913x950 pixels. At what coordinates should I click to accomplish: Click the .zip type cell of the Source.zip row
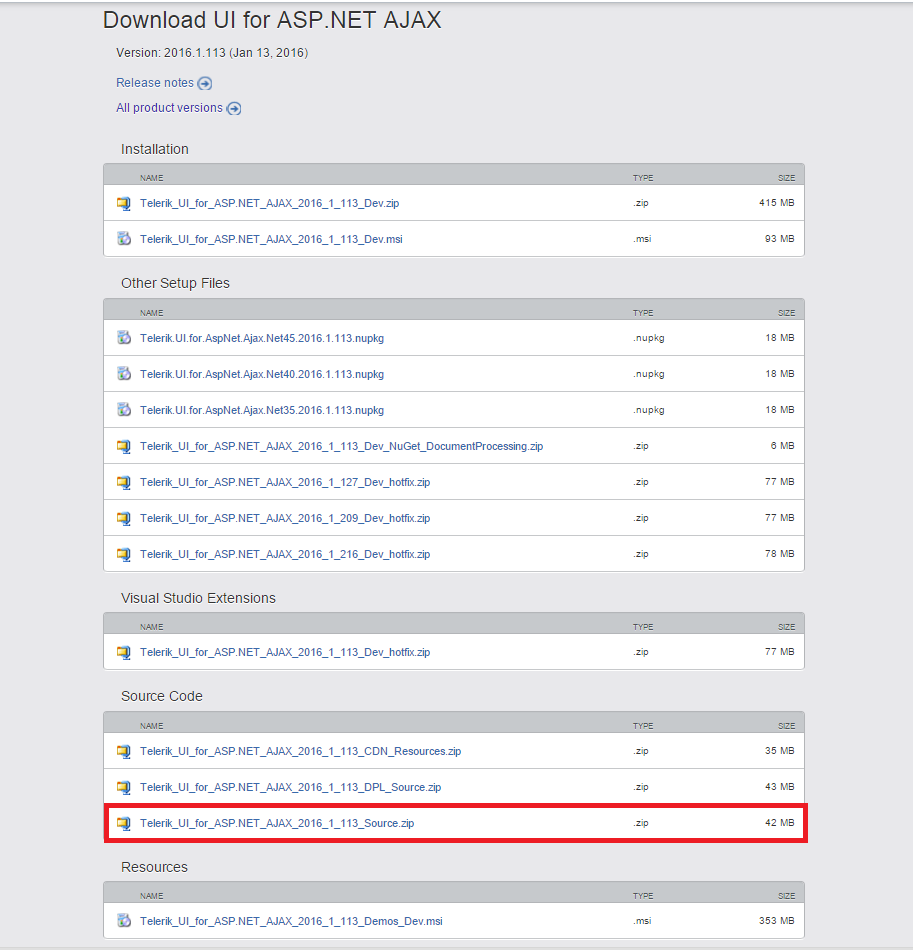coord(641,823)
